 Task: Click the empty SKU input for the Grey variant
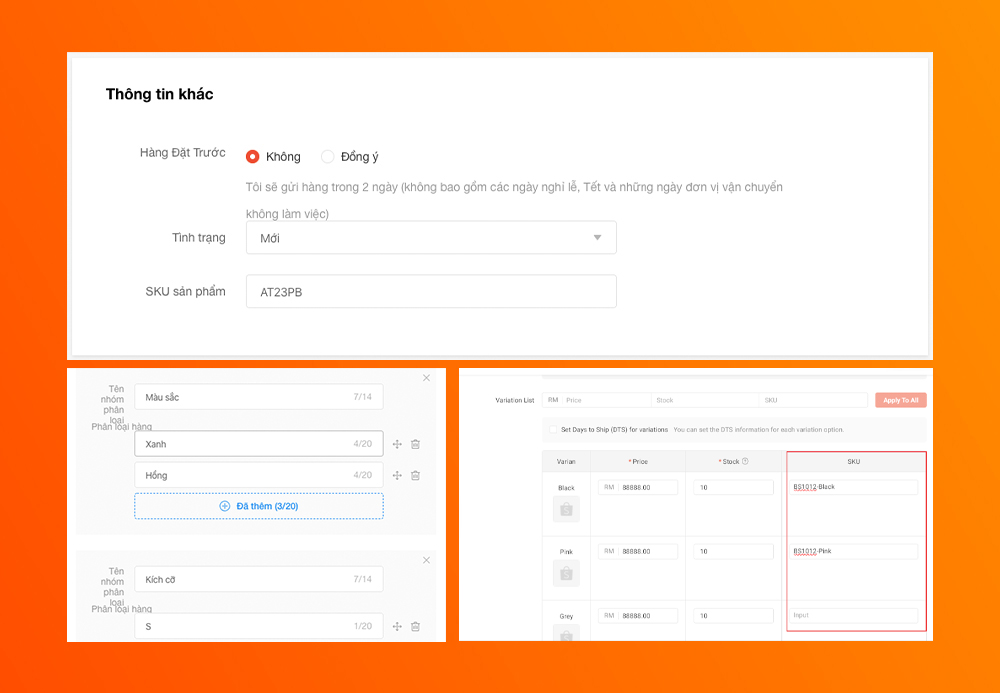tap(855, 615)
